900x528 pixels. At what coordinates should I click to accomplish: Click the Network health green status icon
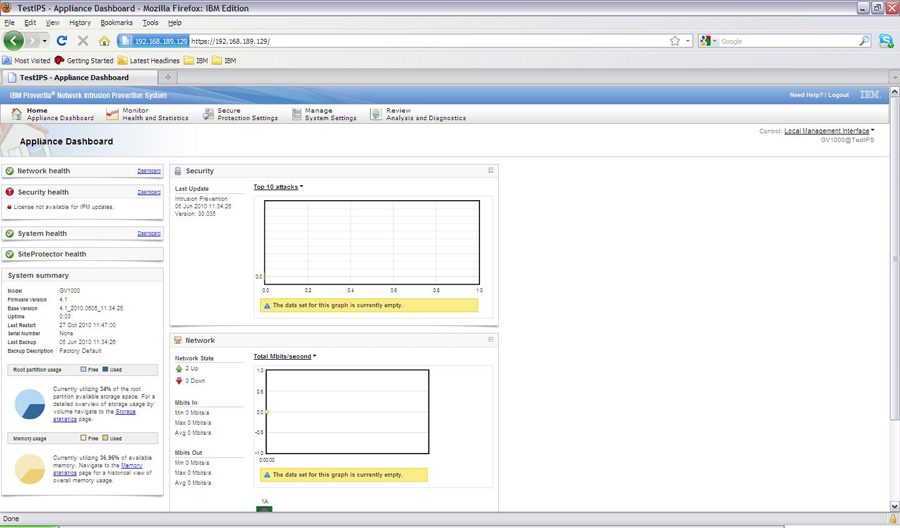10,171
